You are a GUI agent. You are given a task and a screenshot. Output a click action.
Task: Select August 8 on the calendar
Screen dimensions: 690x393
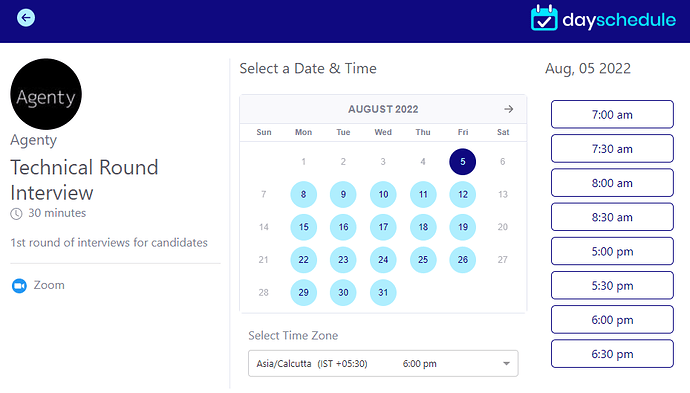pos(304,195)
